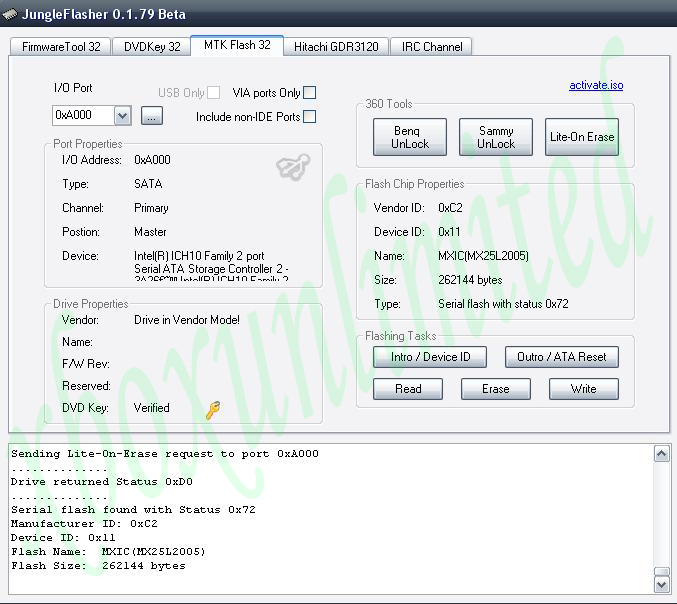
Task: Click the Intro / Device ID button
Action: click(x=430, y=357)
